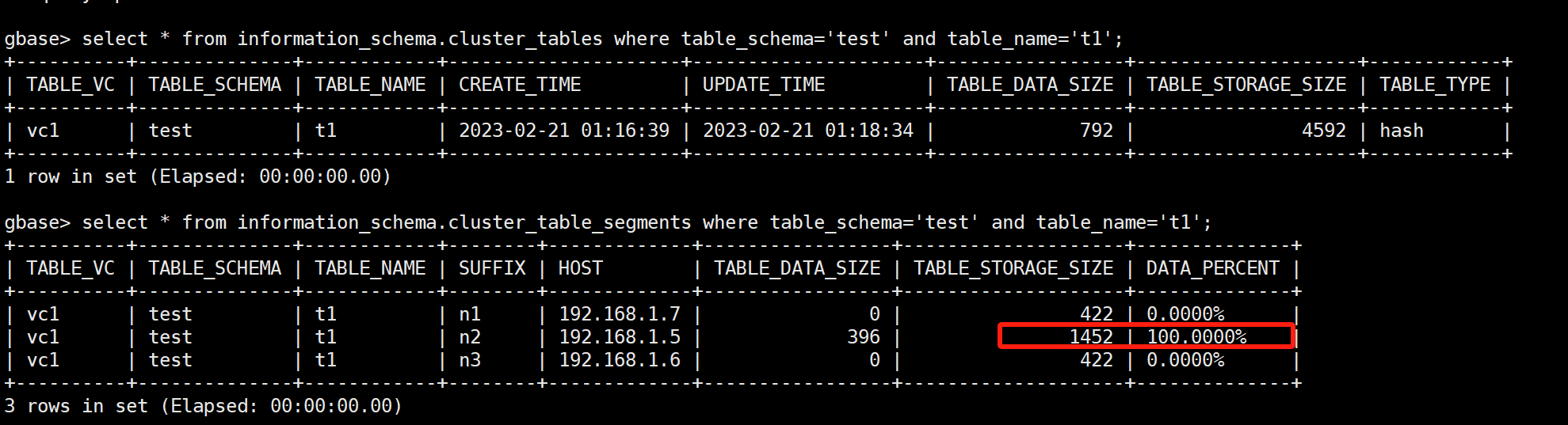This screenshot has height=425, width=1568.
Task: Click the TABLE_STORAGE_SIZE value 4592
Action: (x=1324, y=131)
